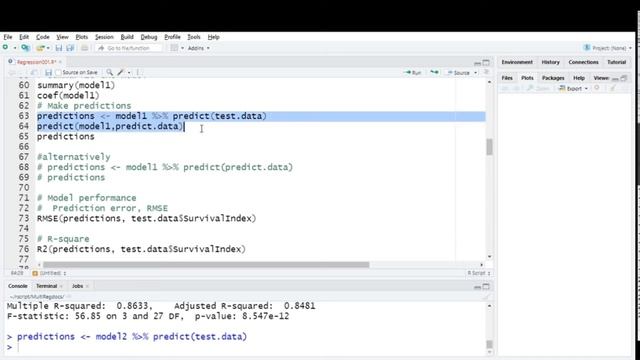640x360 pixels.
Task: Switch to the Help pane tab
Action: 579,78
